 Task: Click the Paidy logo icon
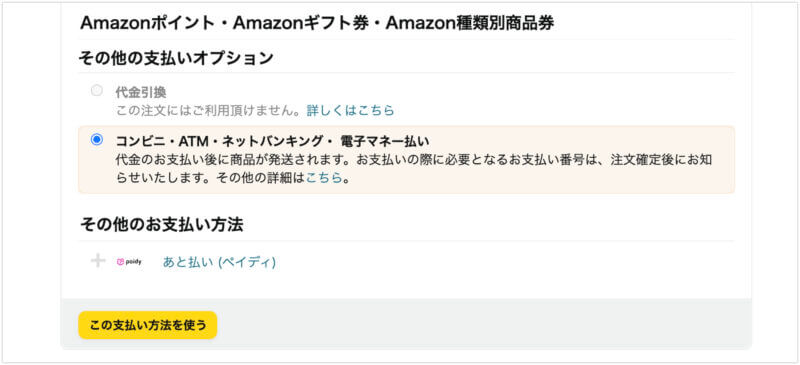coord(130,262)
